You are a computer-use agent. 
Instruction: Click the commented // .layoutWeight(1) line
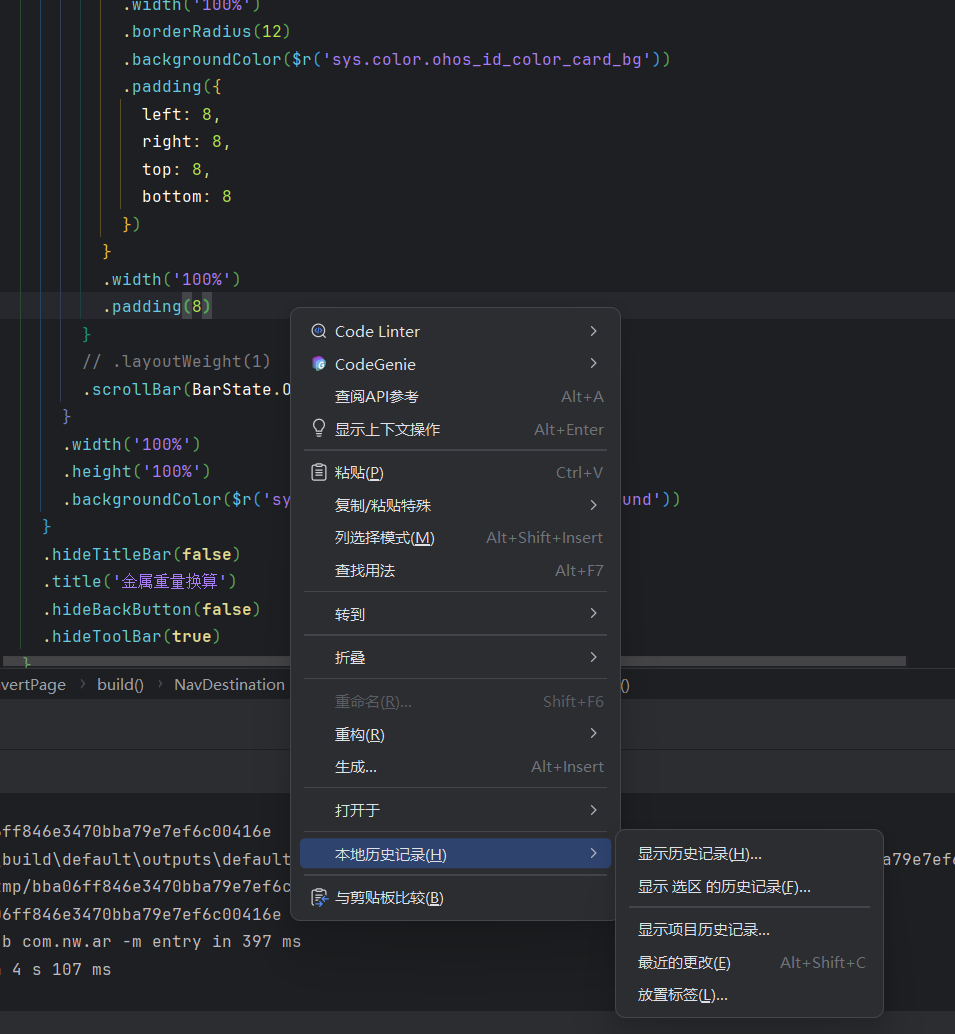tap(176, 361)
